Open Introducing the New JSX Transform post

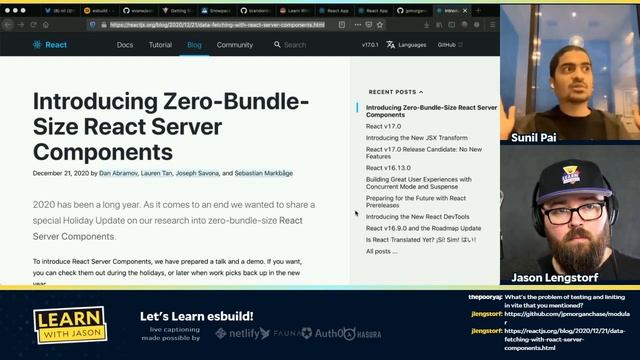tap(417, 138)
